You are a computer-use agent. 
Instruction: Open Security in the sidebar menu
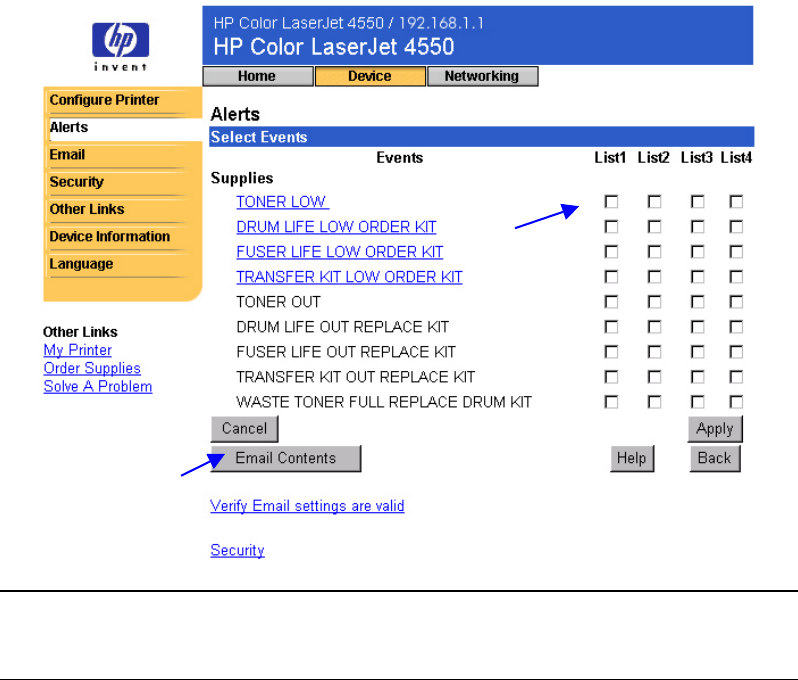76,182
